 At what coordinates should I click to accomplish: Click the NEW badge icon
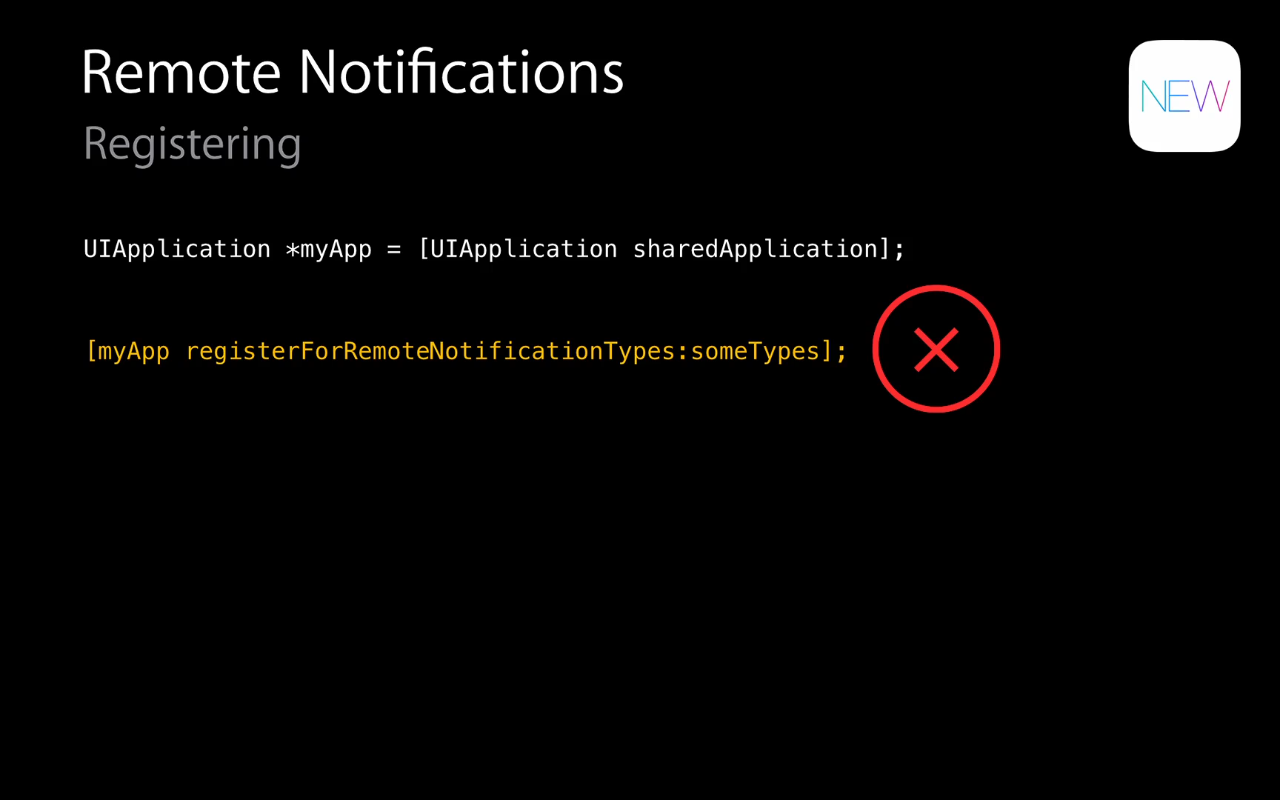click(x=1185, y=96)
